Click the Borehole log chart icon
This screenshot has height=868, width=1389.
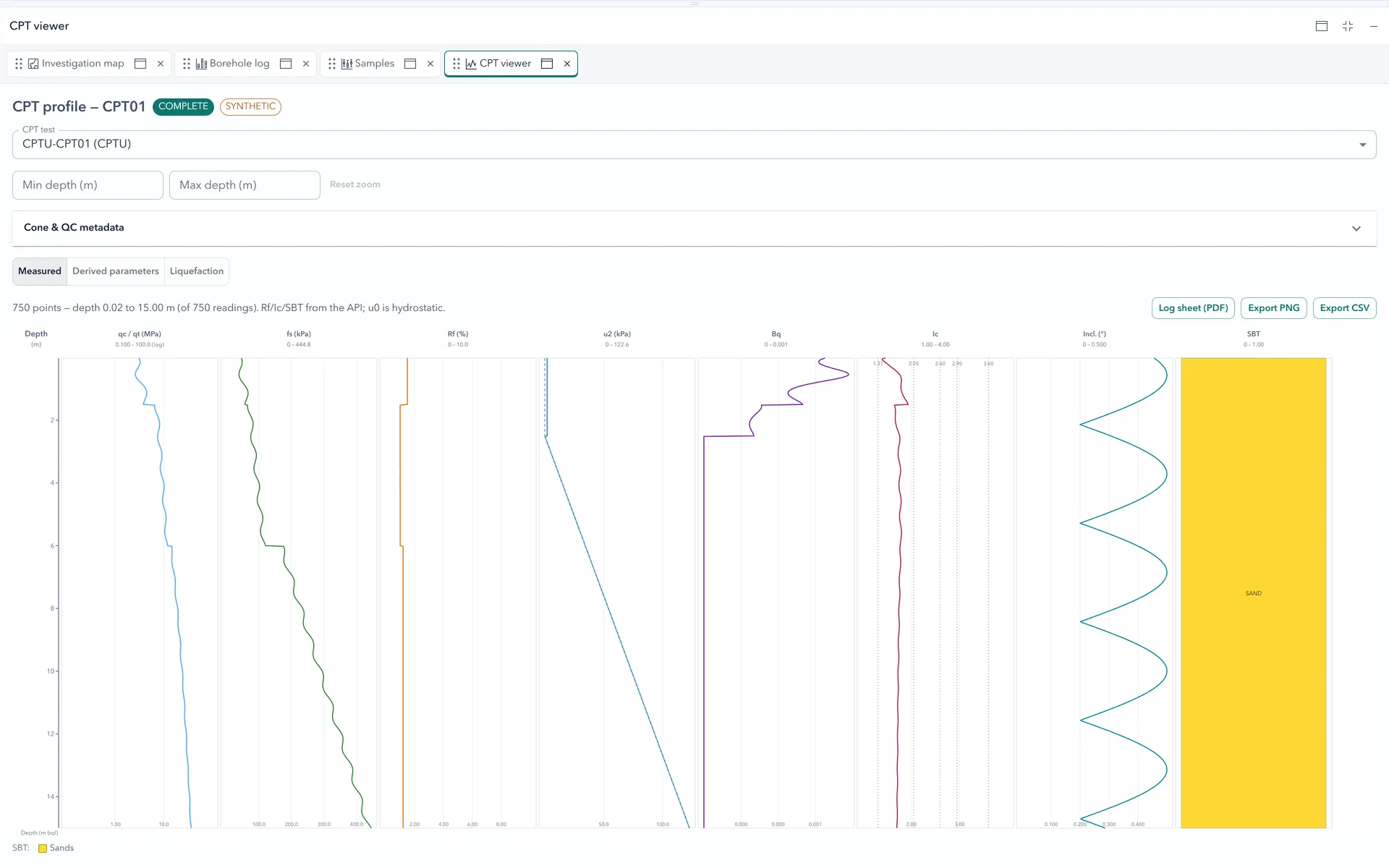click(201, 64)
